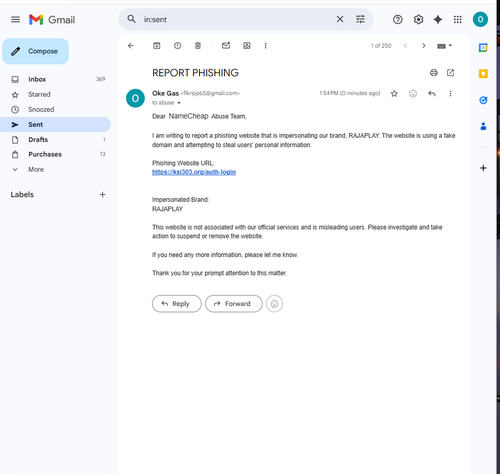Screen dimensions: 500x474
Task: Open Settings gear icon
Action: pyautogui.click(x=418, y=20)
